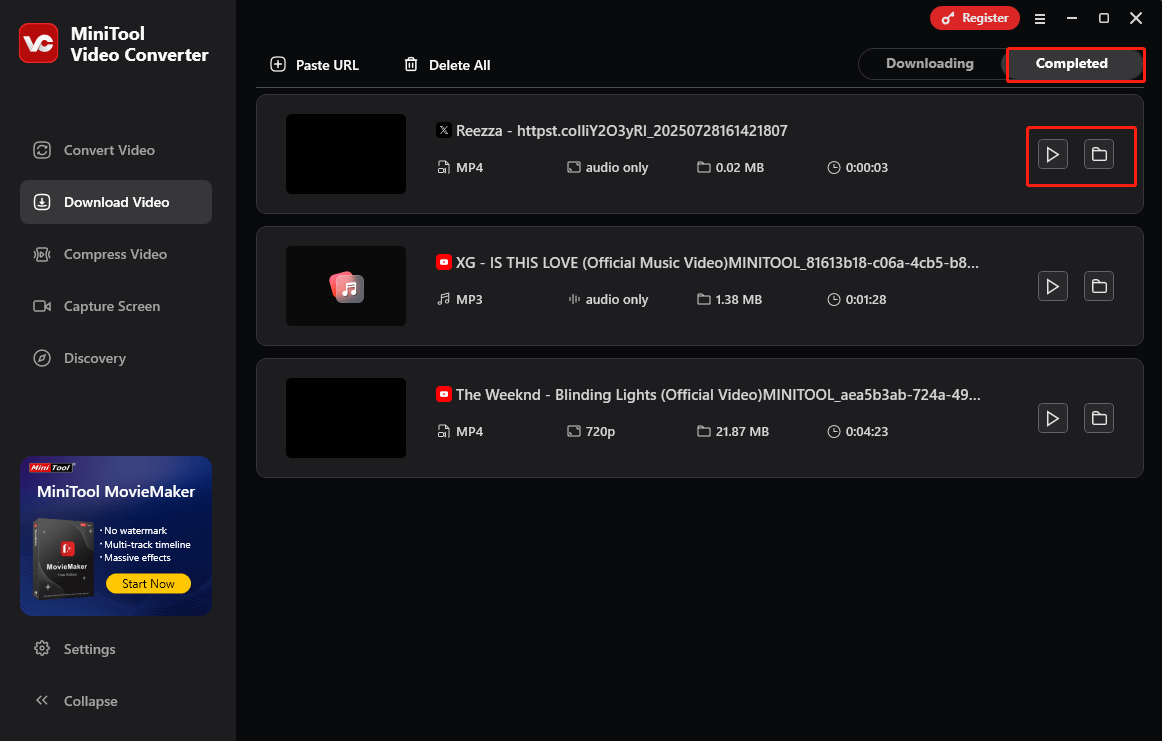Open folder of XG IS THIS LOVE file

pos(1099,286)
